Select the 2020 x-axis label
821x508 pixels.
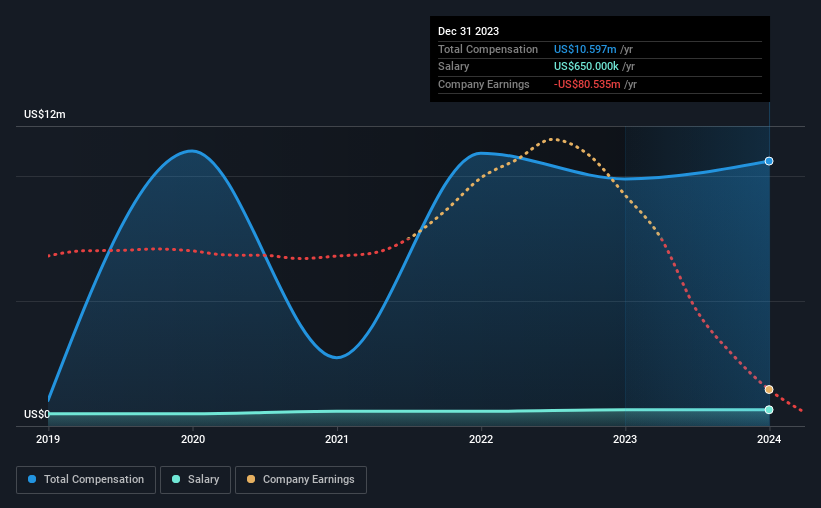click(193, 439)
